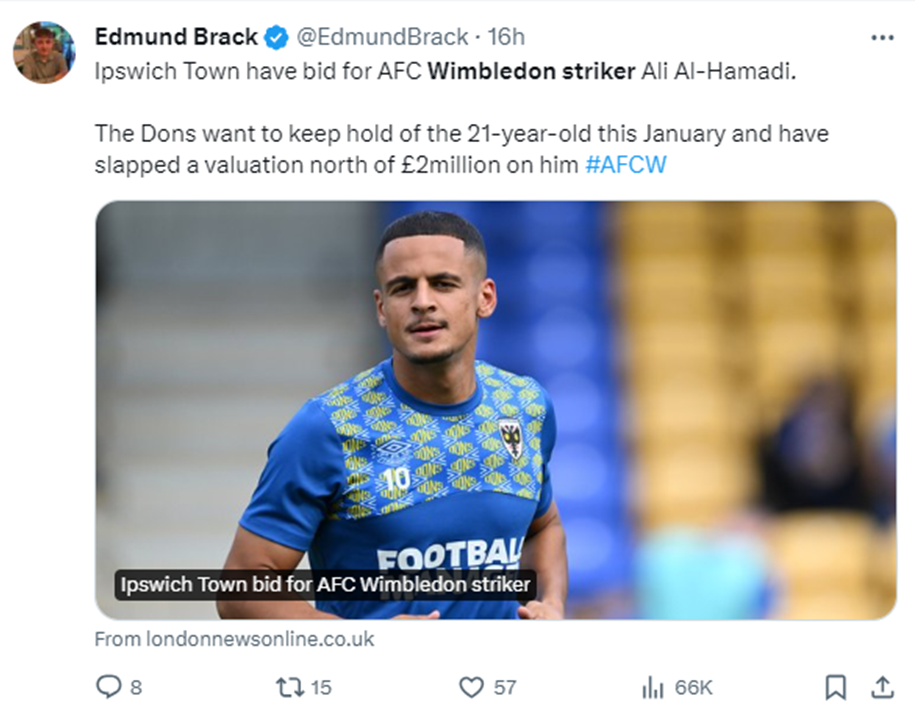Click the 57 likes count

point(505,688)
